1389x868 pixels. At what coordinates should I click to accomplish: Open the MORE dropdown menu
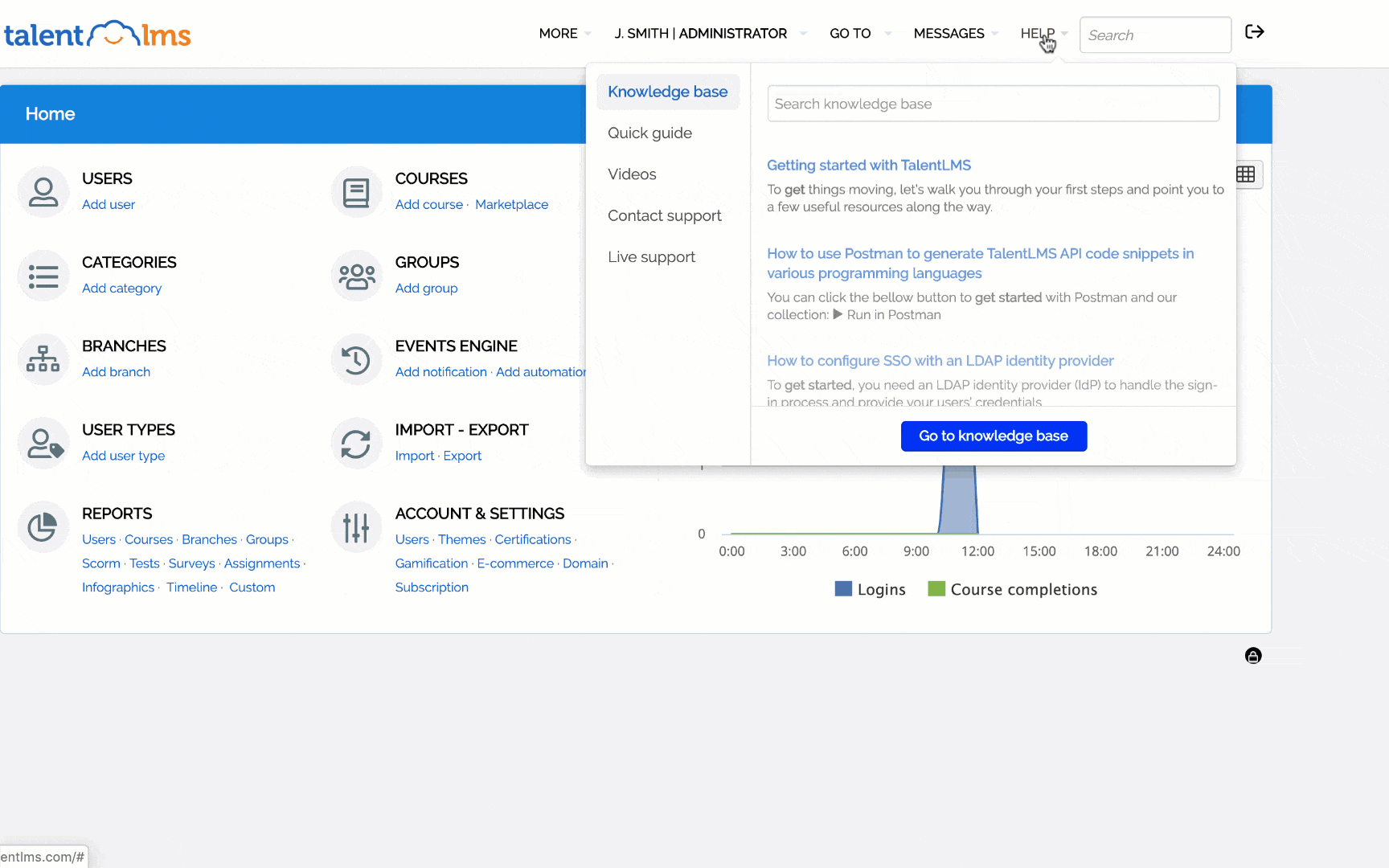tap(565, 34)
